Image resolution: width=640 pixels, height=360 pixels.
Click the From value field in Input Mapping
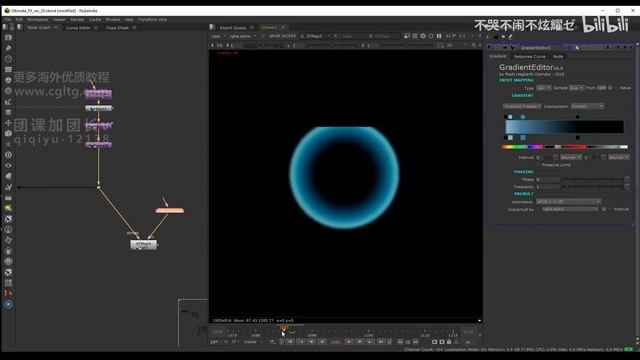(602, 88)
